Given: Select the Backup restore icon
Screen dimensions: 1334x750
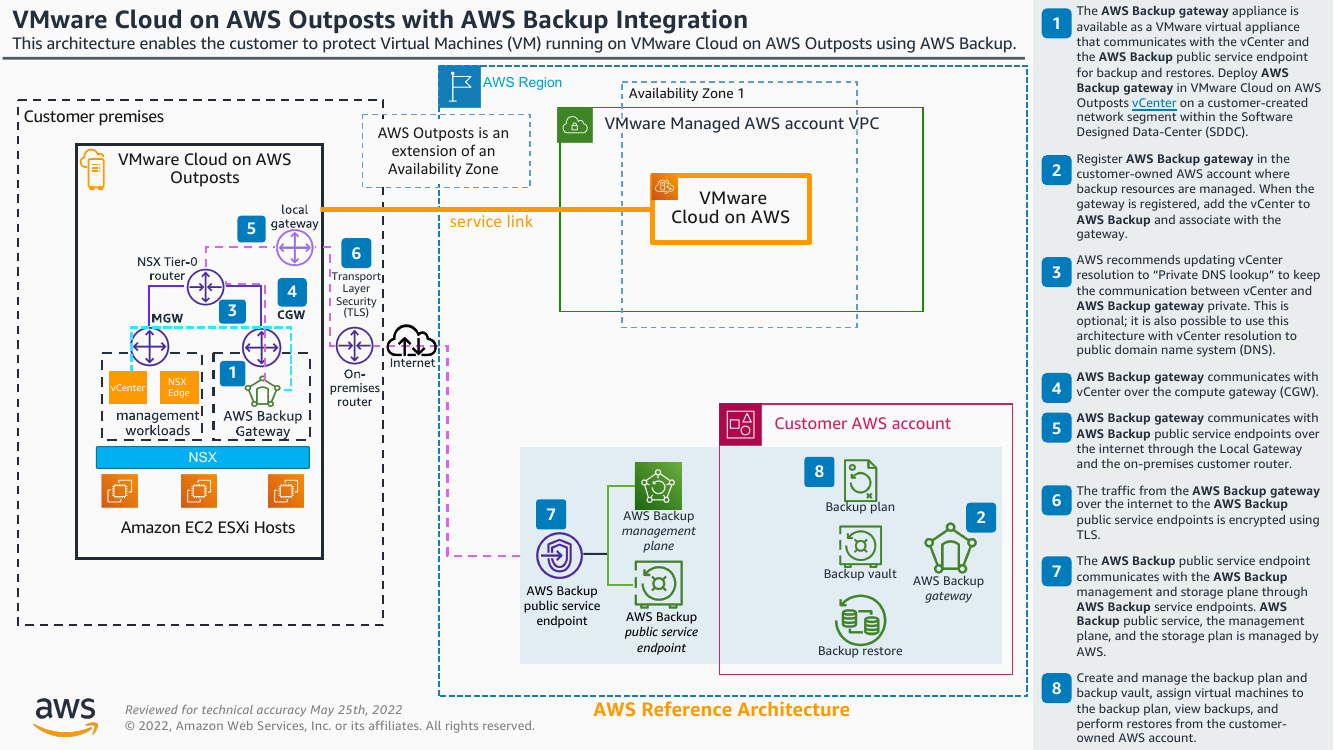Looking at the screenshot, I should click(860, 620).
